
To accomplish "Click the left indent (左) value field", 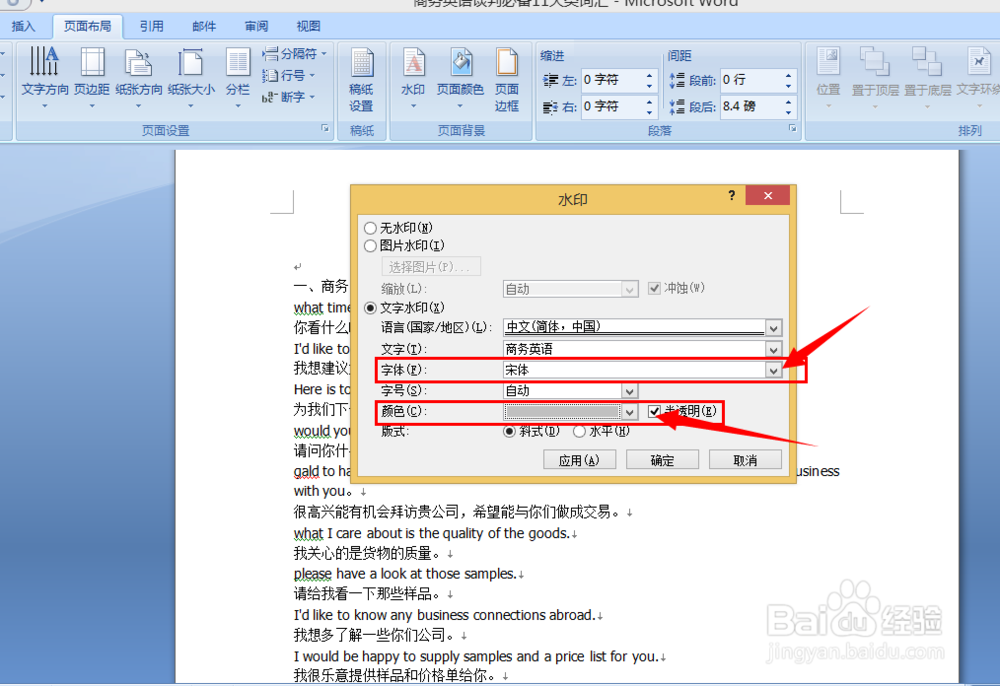I will [x=612, y=80].
